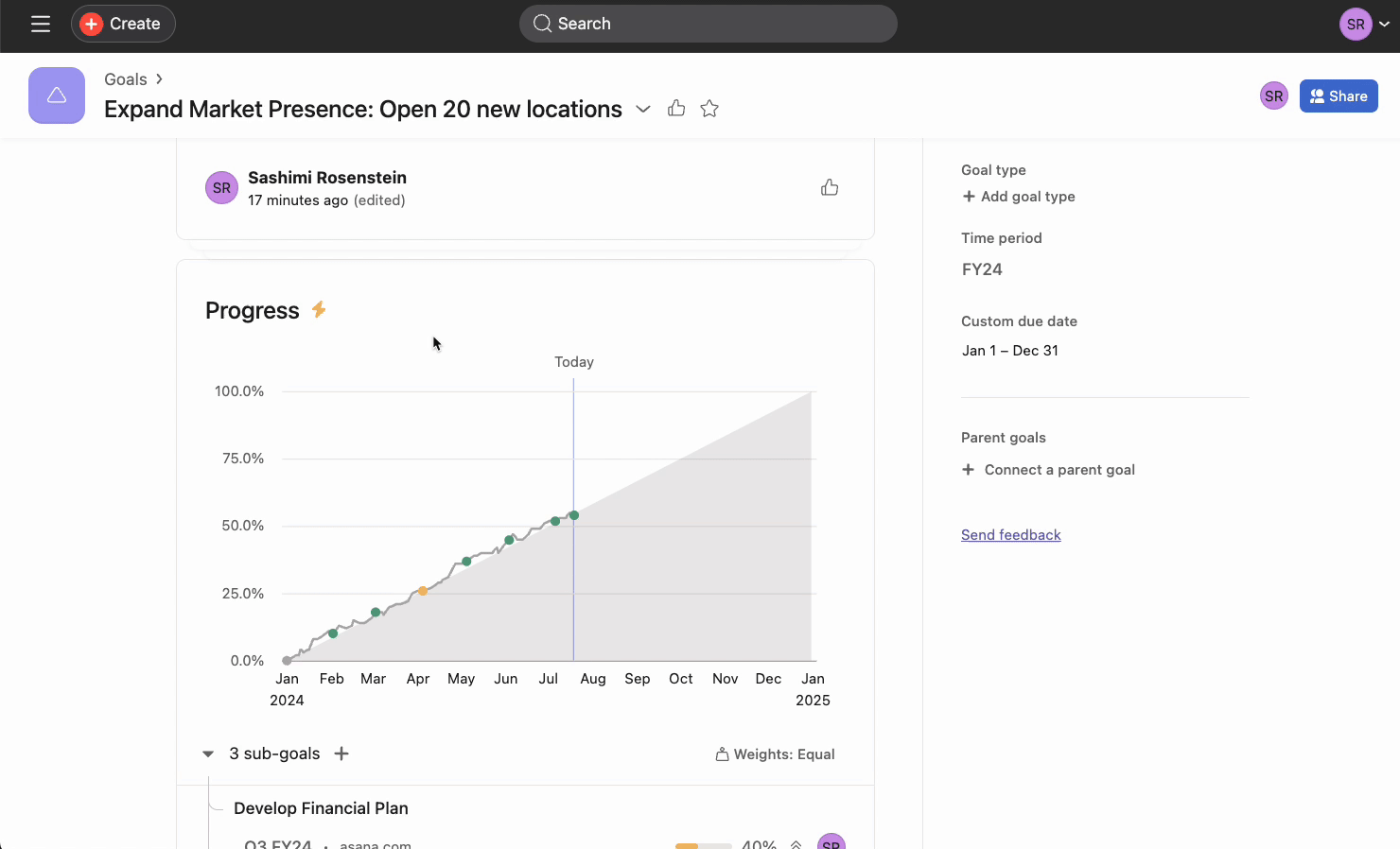Open the SR account menu in top bar
The image size is (1400, 849).
[1363, 25]
